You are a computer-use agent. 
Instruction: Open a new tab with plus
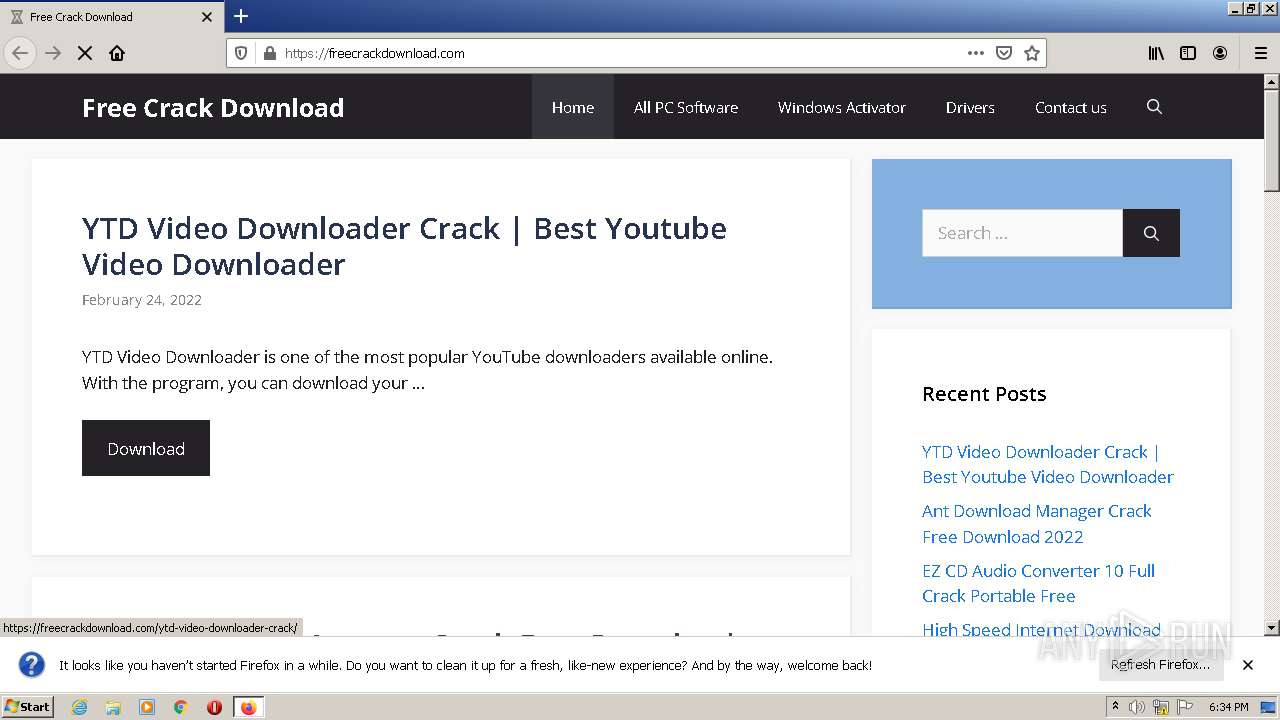pyautogui.click(x=241, y=16)
